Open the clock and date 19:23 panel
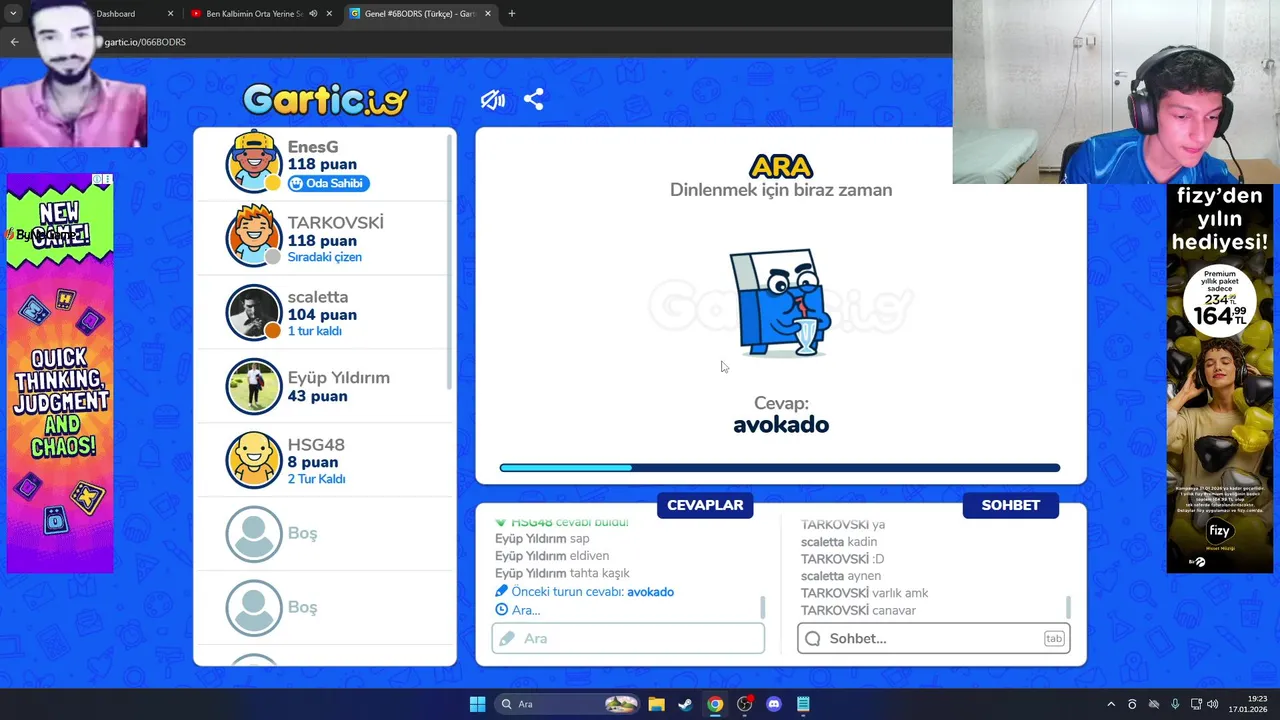This screenshot has width=1280, height=720. 1250,704
